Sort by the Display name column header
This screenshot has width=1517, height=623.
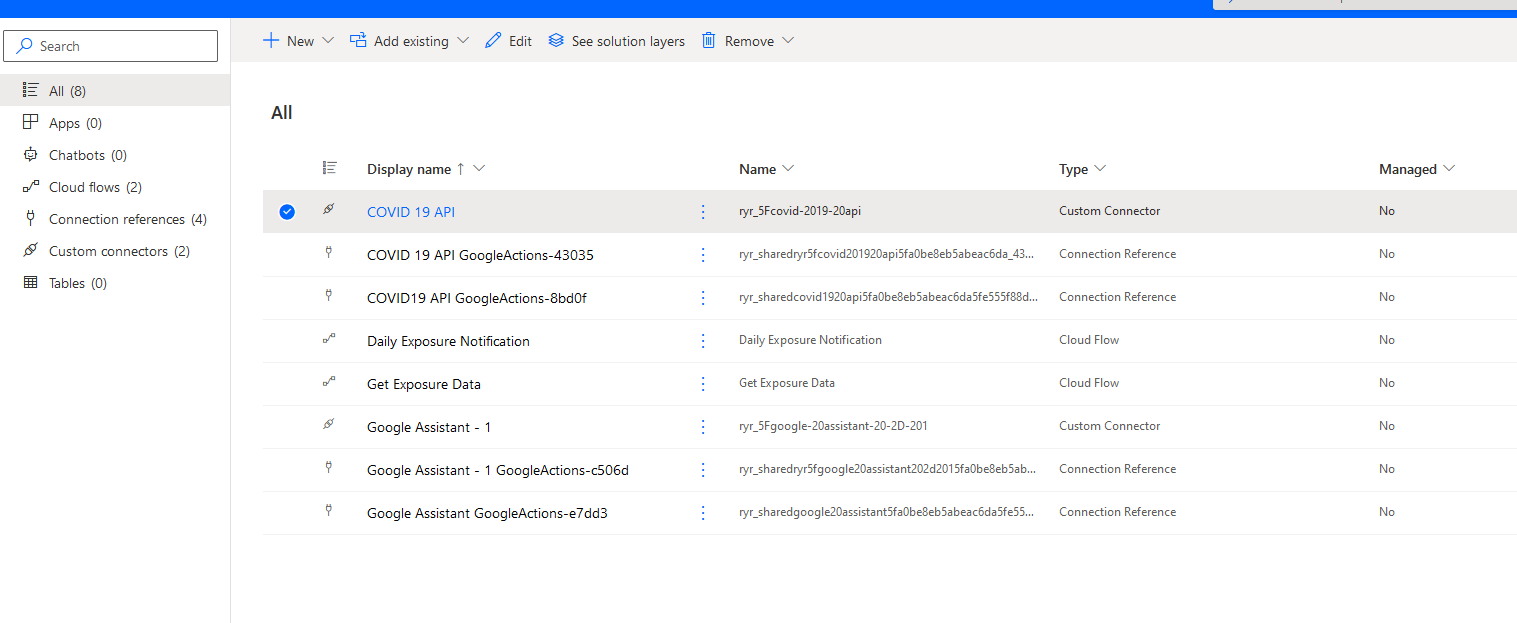(408, 169)
